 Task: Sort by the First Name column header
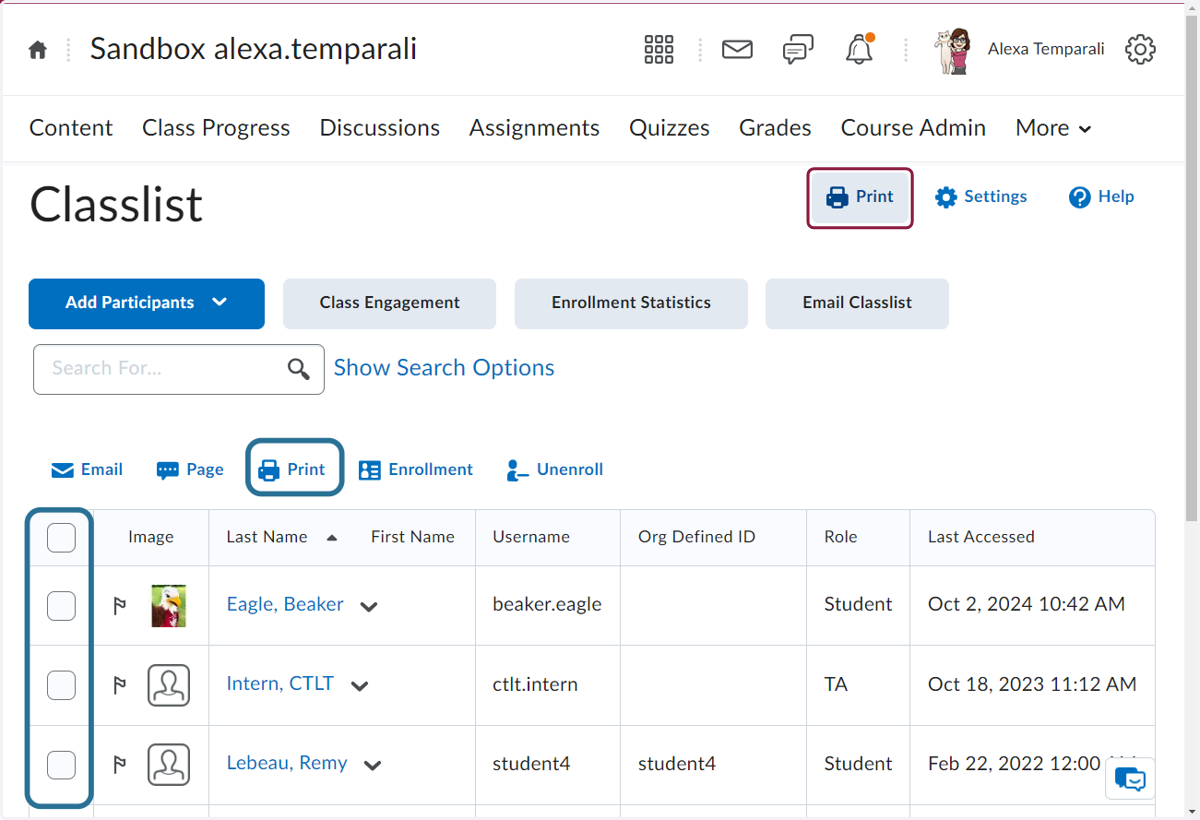pos(413,537)
